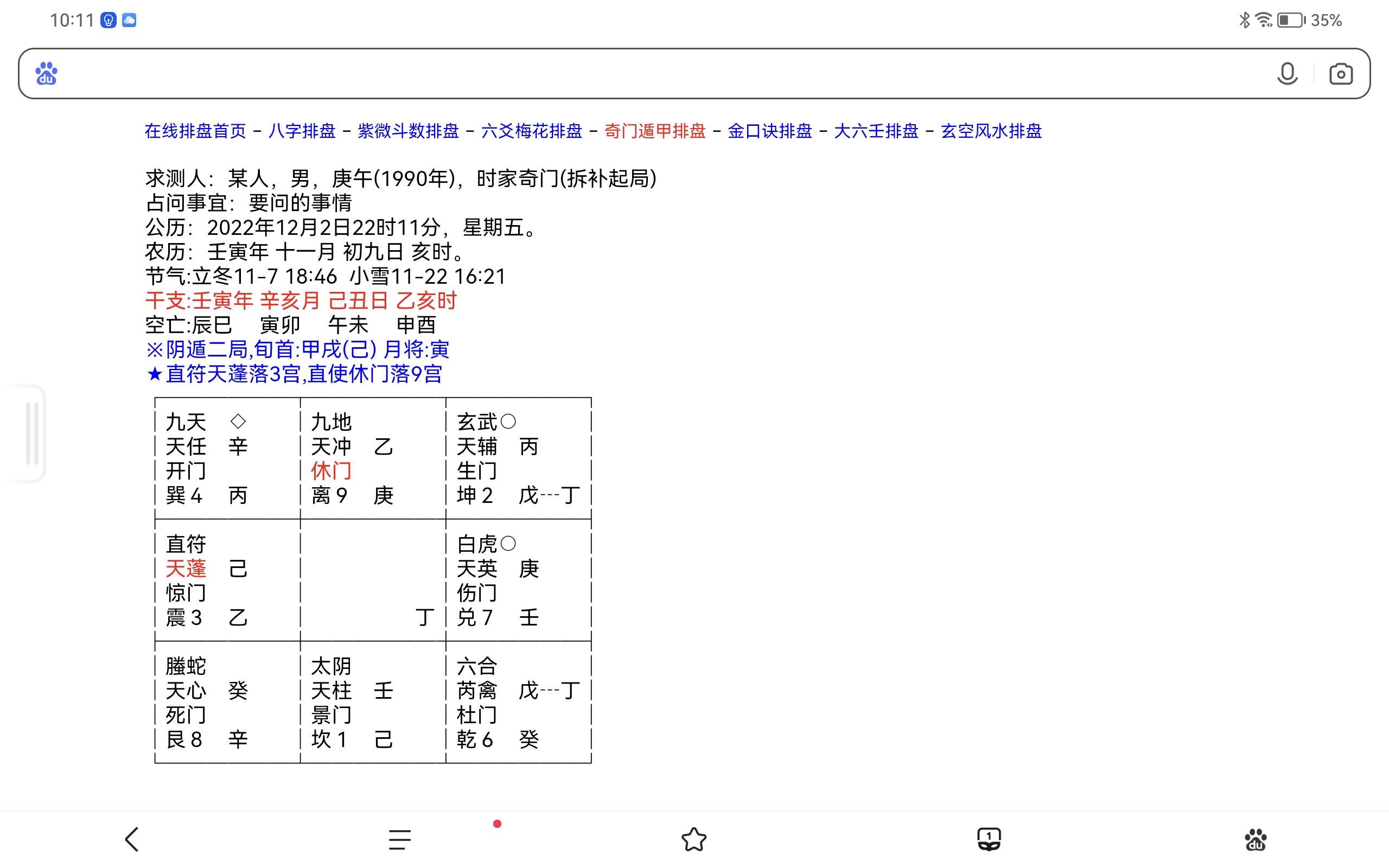
Task: Open the tabs switcher showing 1
Action: pos(989,839)
